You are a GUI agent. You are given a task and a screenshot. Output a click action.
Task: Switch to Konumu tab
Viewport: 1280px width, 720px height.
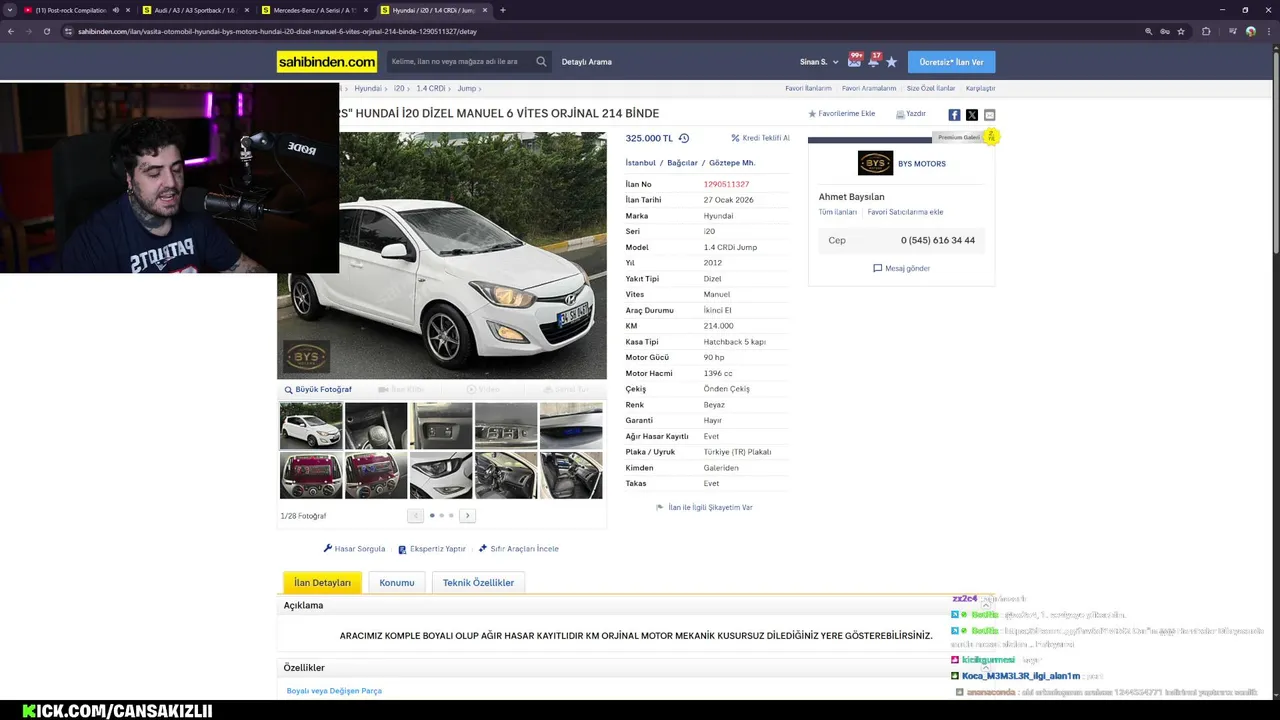pos(397,583)
